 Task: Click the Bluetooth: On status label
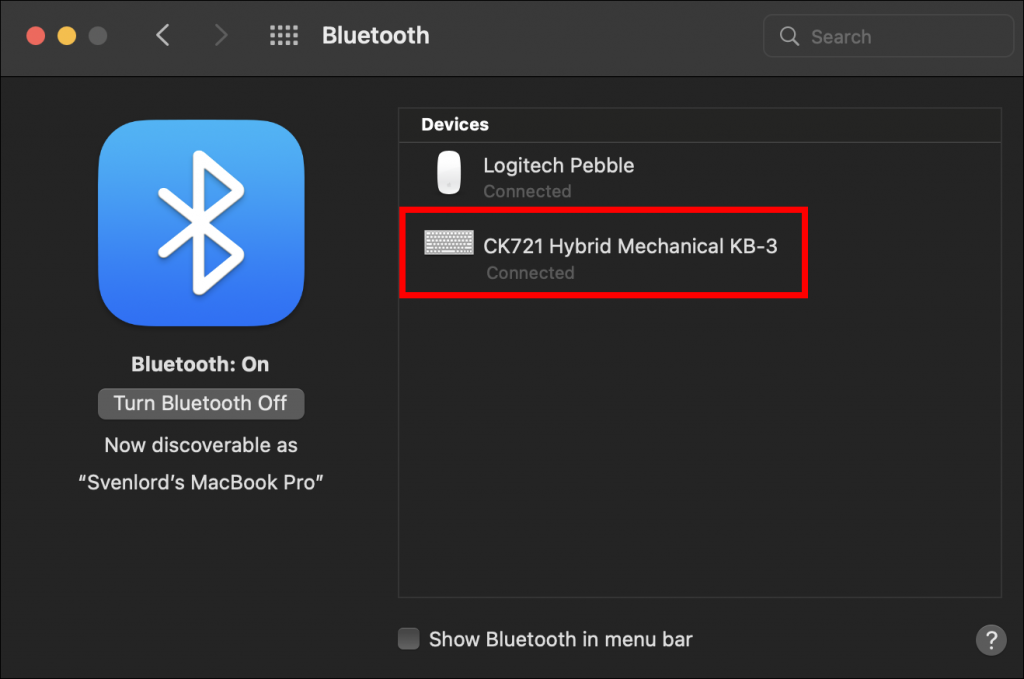click(200, 364)
